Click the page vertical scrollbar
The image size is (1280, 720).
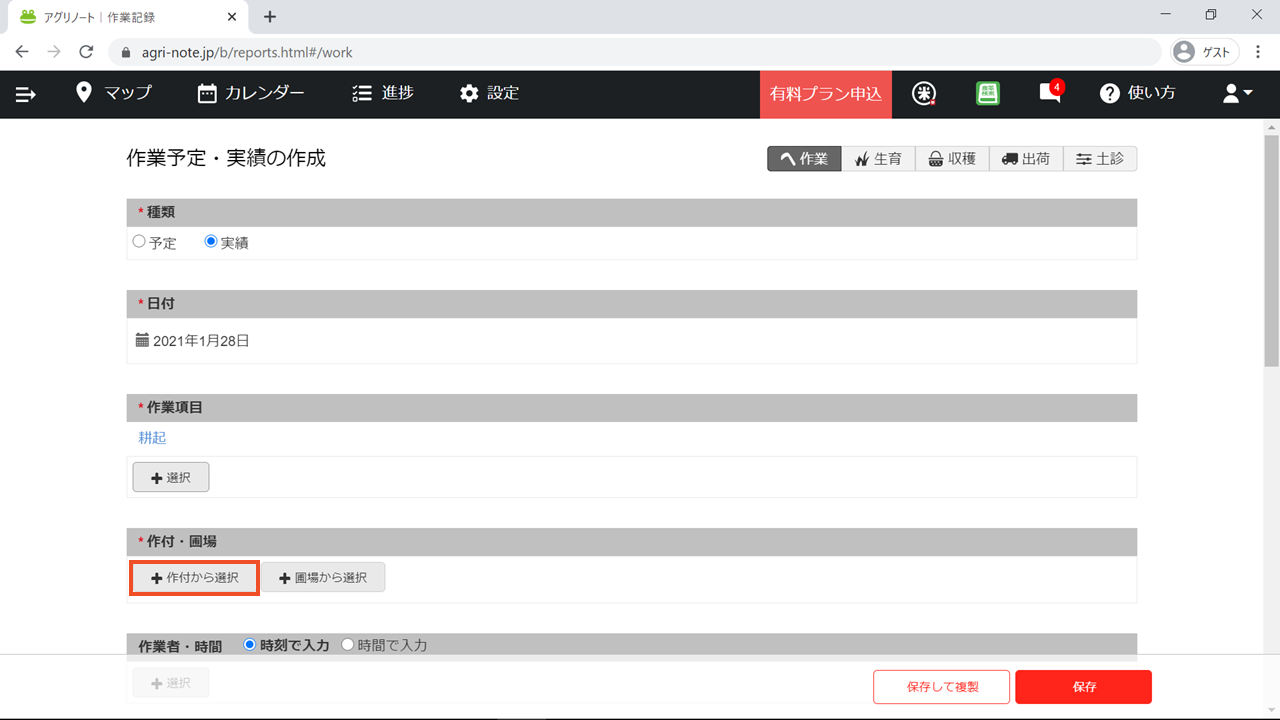coord(1271,250)
